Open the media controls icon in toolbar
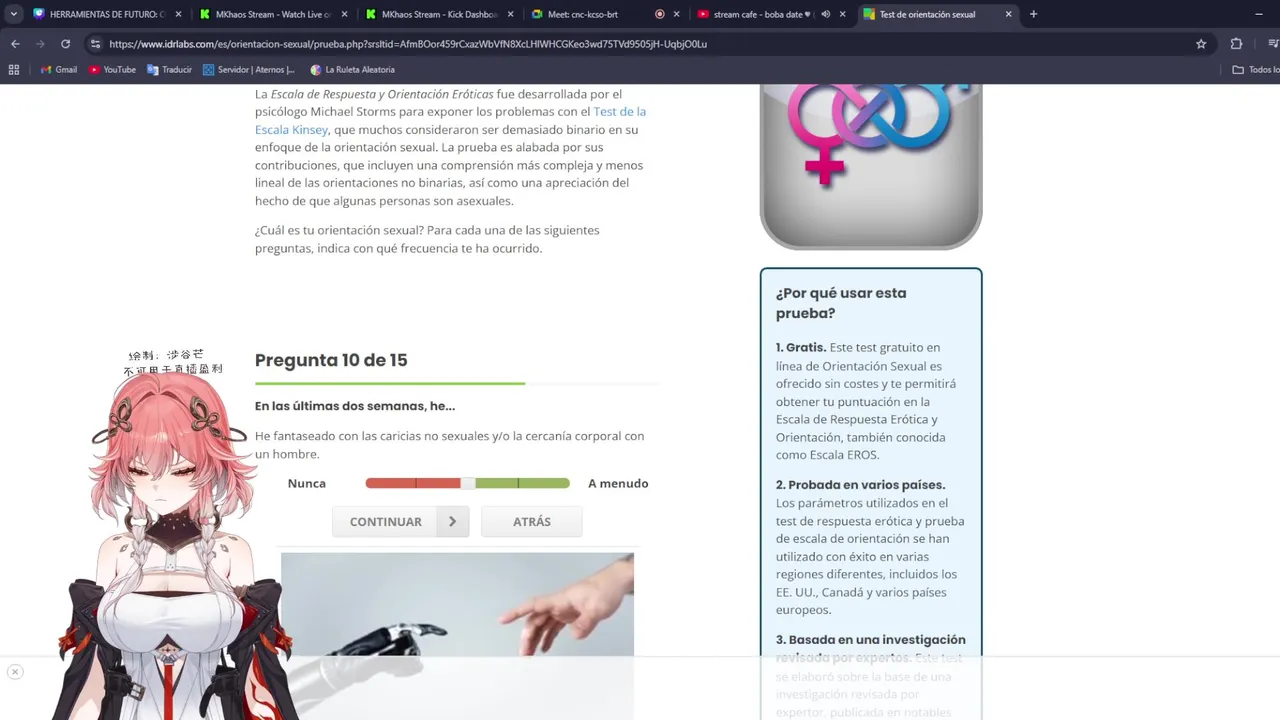 click(1273, 44)
